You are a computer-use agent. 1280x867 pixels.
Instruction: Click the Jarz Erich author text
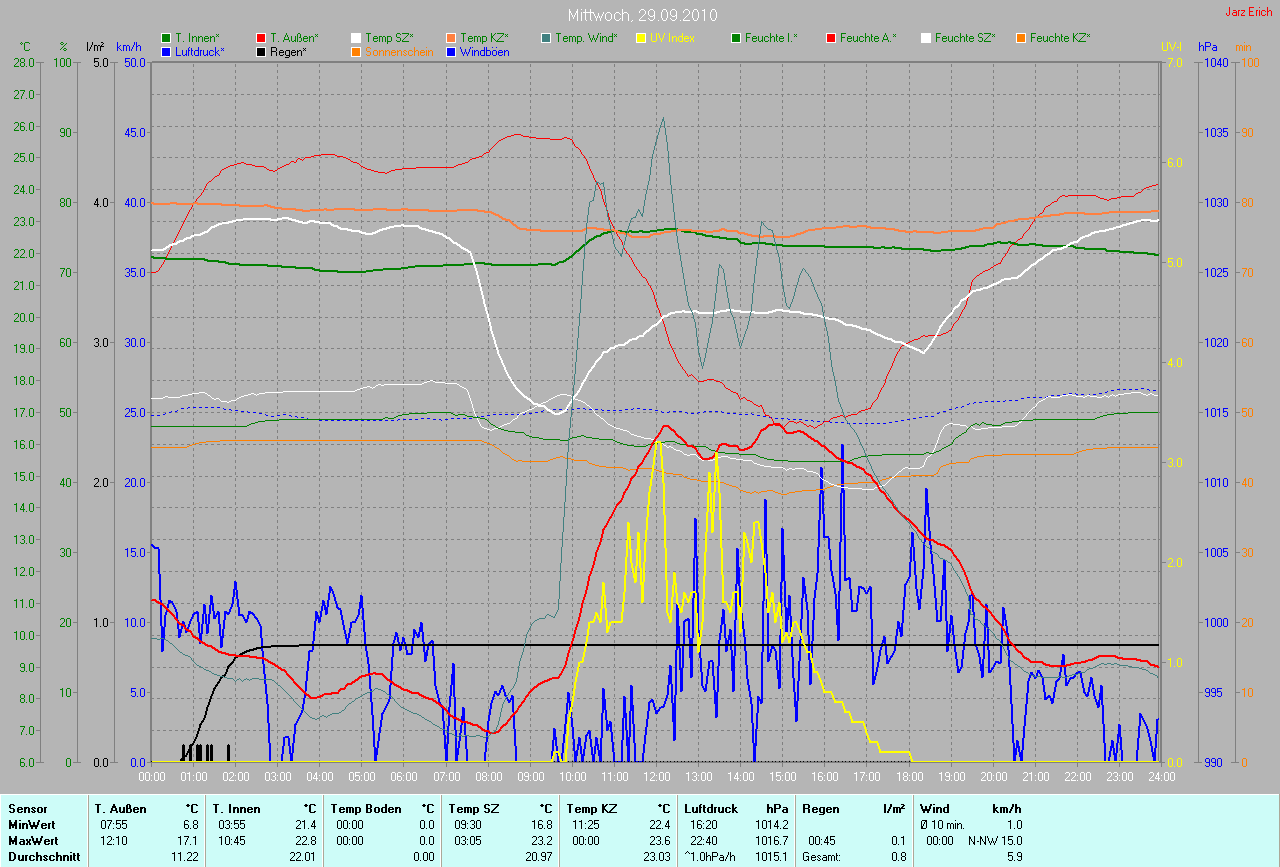[1250, 12]
